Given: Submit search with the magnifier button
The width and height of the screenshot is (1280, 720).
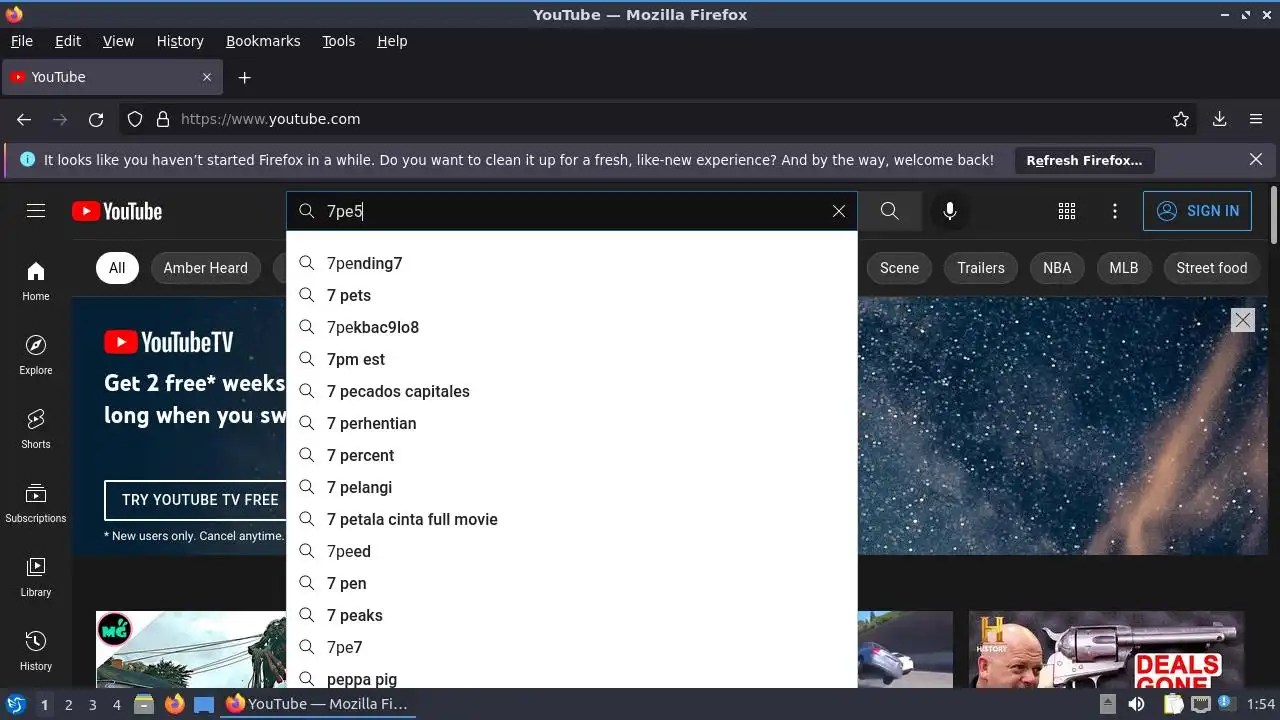Looking at the screenshot, I should click(x=889, y=211).
